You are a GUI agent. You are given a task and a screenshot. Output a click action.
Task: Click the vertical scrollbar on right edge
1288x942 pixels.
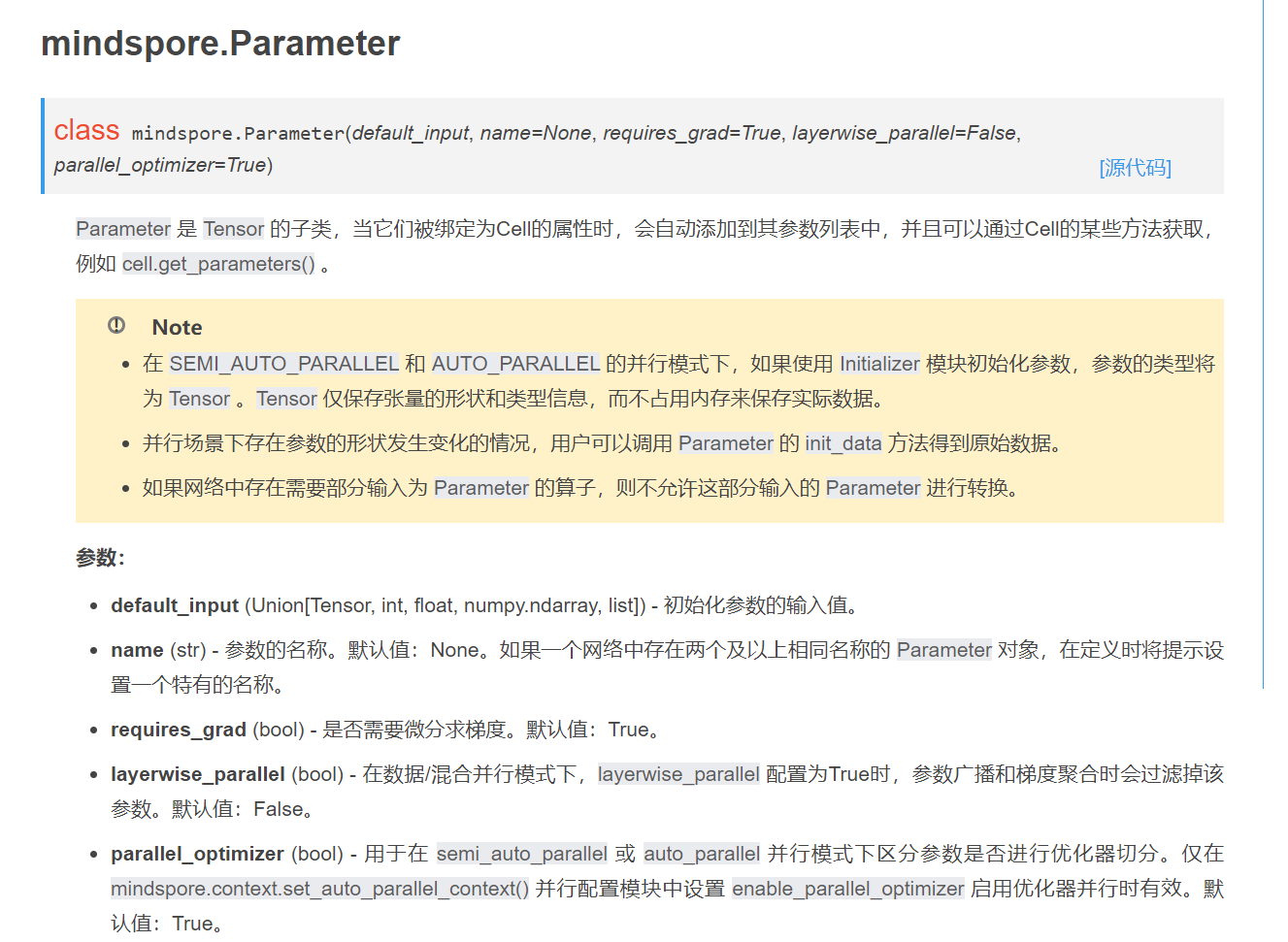click(1264, 340)
